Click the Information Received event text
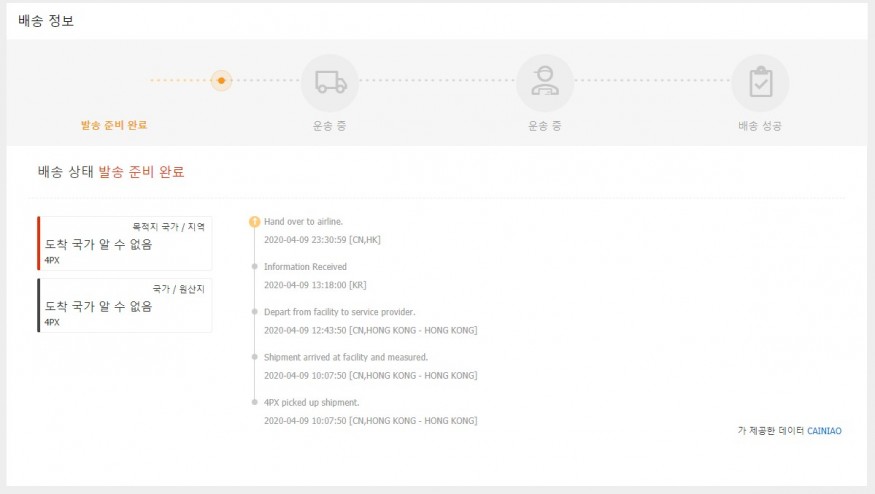Viewport: 875px width, 494px height. pos(305,267)
